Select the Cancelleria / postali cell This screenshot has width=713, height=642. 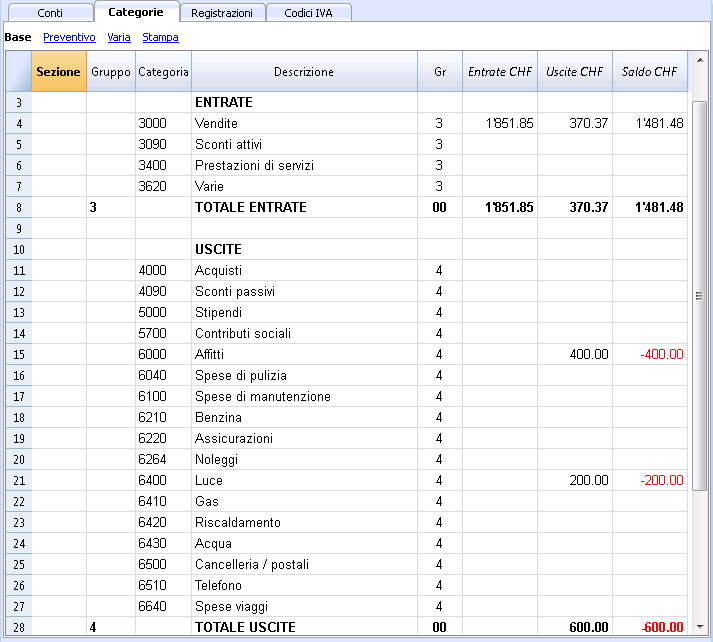304,564
